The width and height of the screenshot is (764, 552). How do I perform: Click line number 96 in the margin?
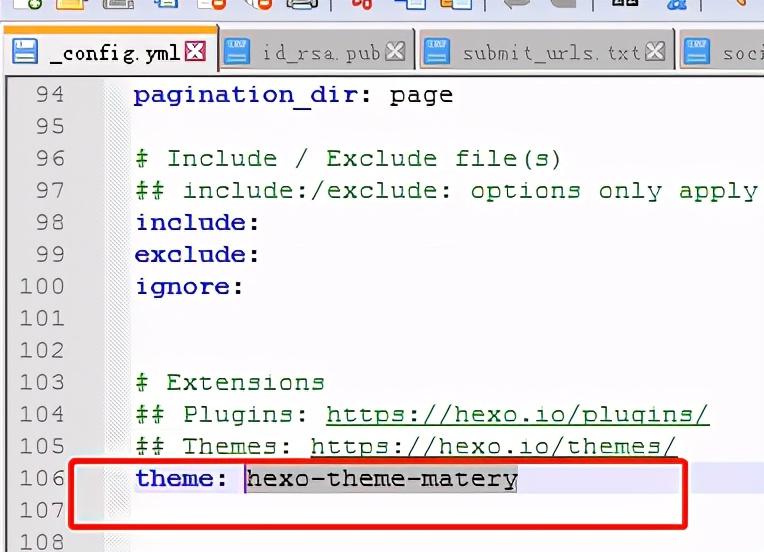coord(50,159)
